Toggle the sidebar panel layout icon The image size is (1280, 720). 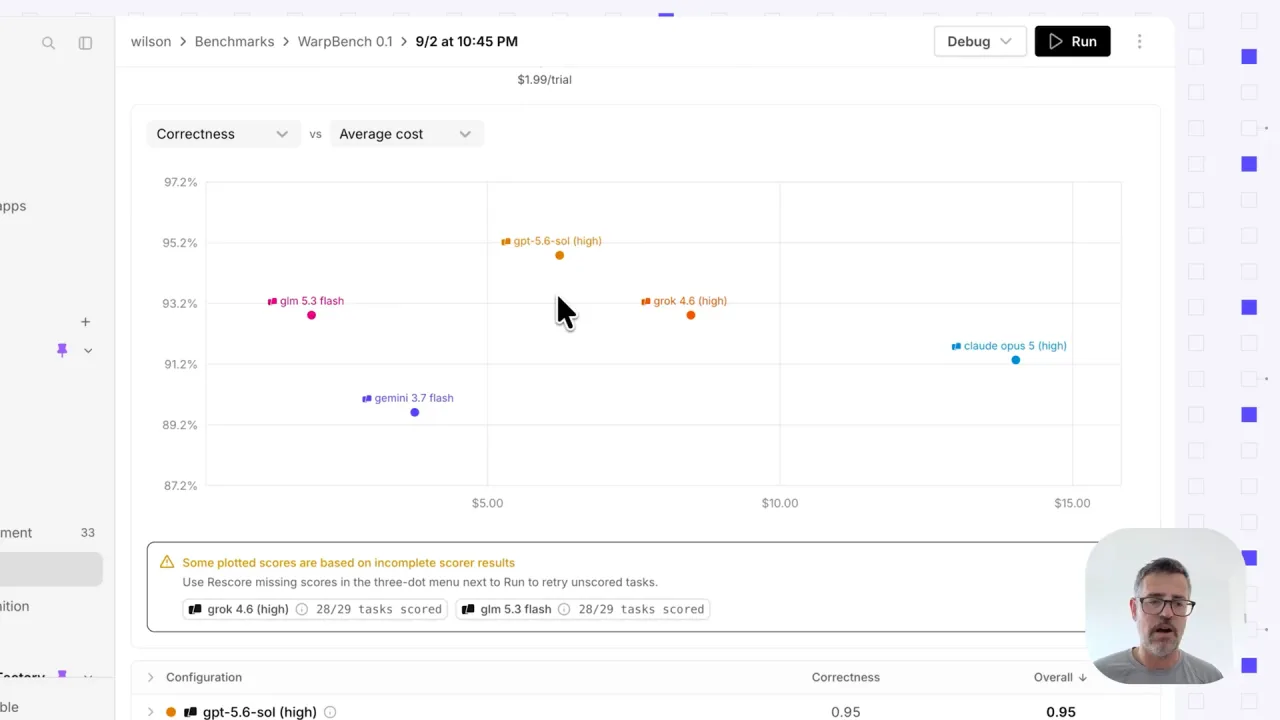(85, 43)
